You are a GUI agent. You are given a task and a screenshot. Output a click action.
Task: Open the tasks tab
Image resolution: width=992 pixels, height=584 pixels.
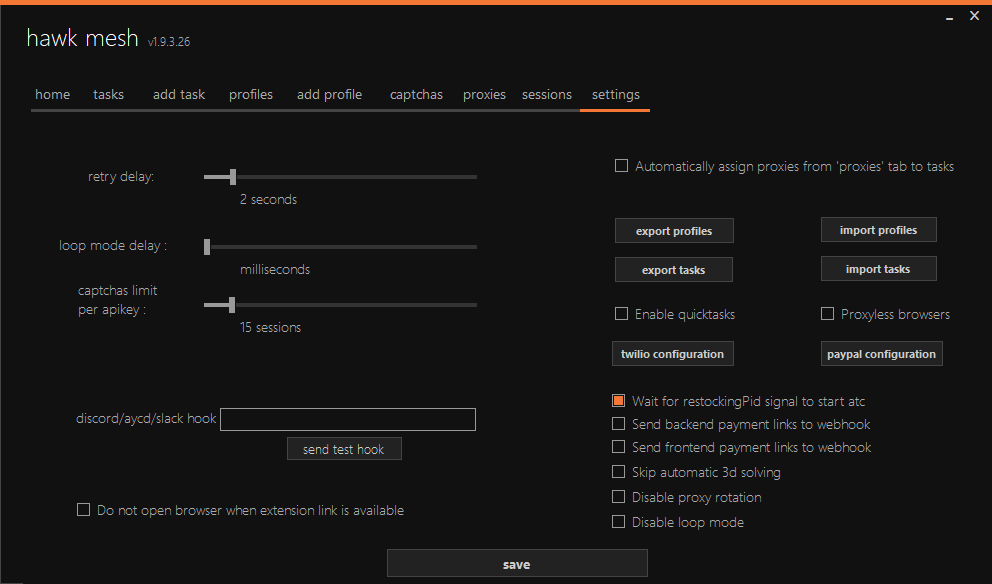point(108,95)
